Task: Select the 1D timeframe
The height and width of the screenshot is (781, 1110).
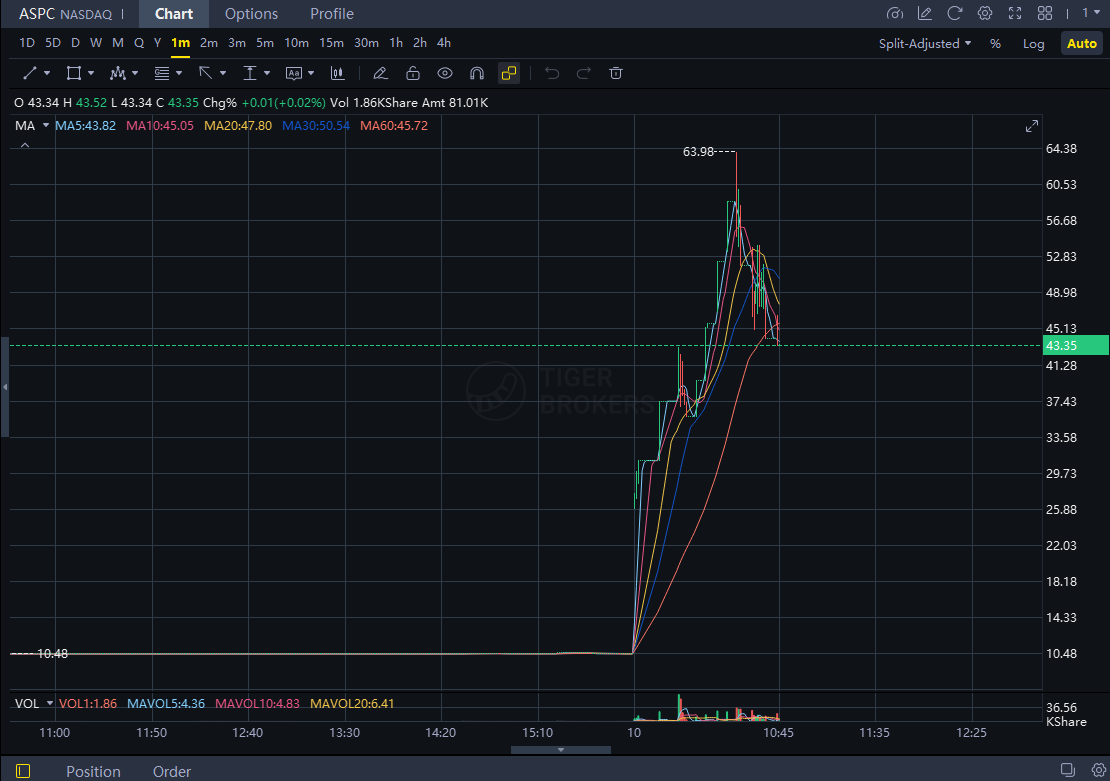Action: pyautogui.click(x=27, y=43)
